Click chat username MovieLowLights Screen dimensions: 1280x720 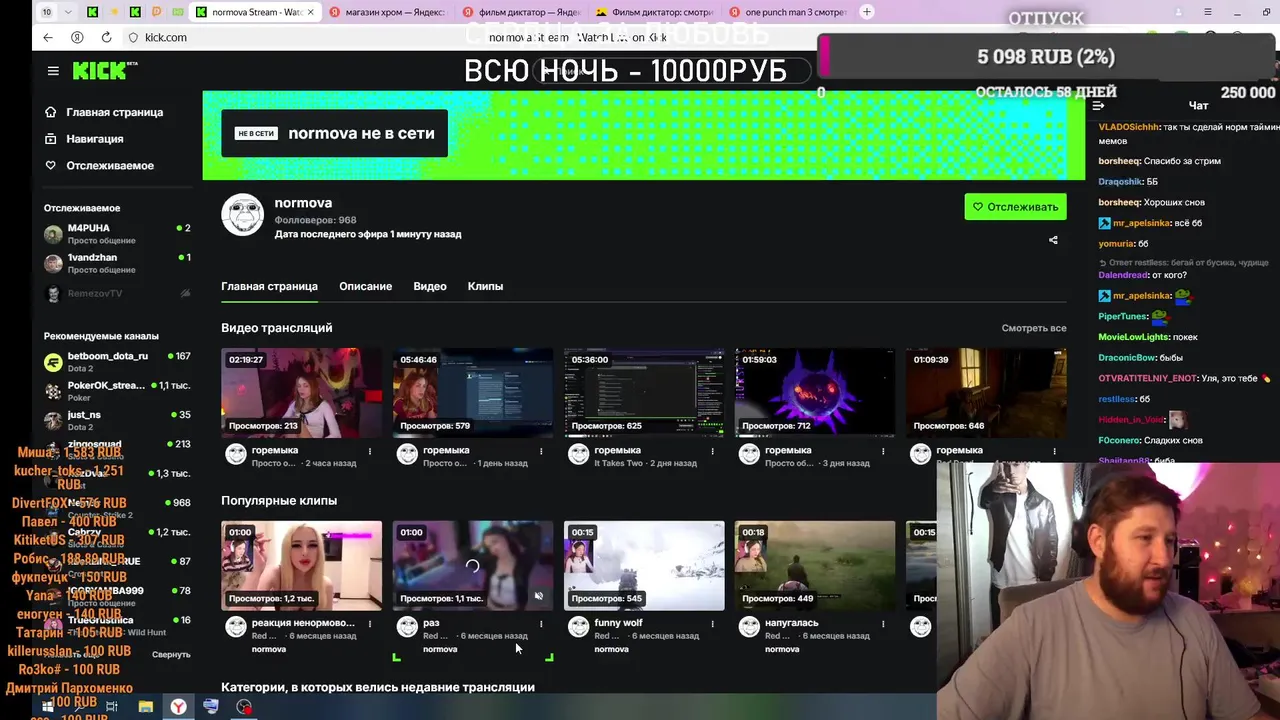pyautogui.click(x=1134, y=337)
